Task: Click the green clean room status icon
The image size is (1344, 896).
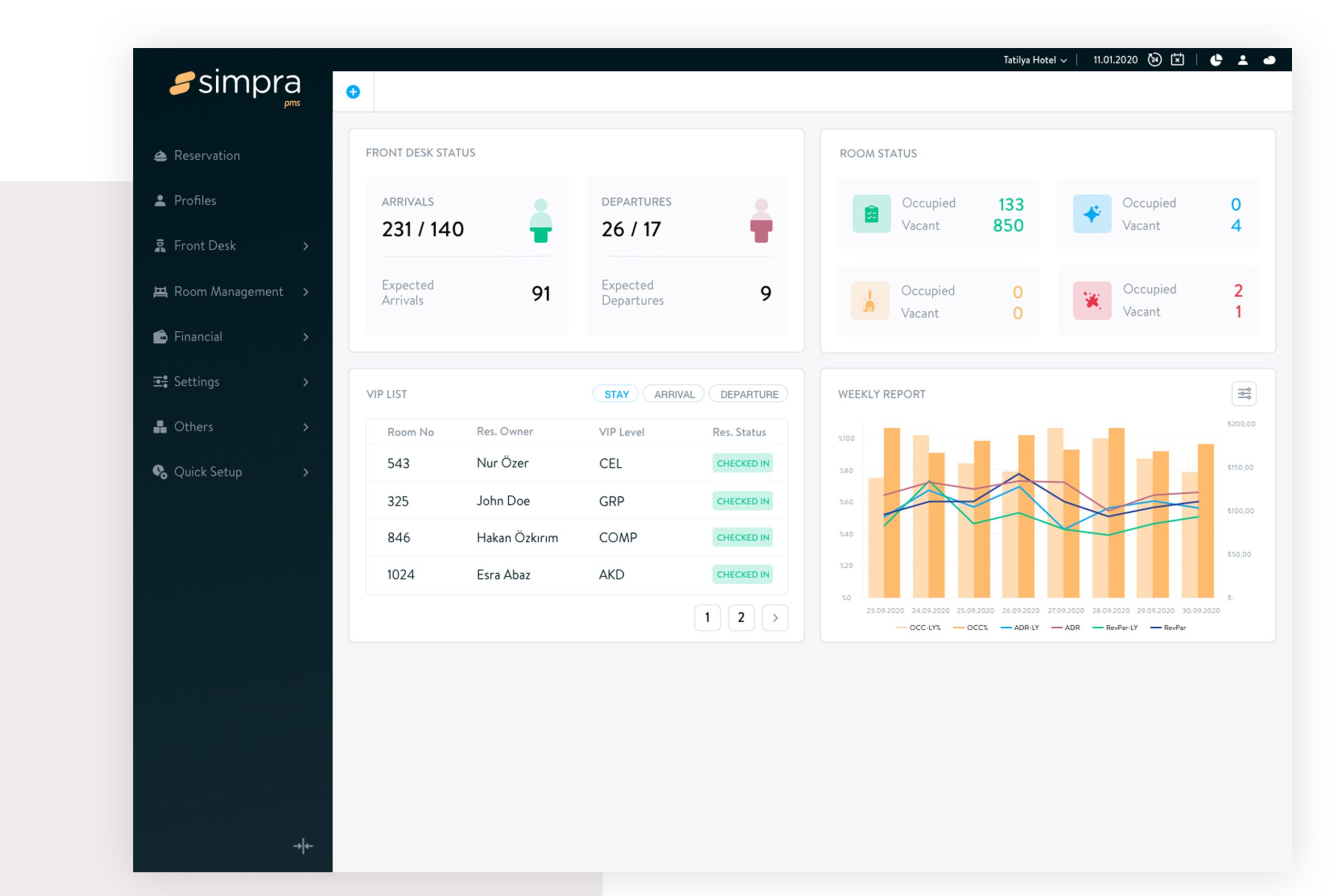Action: click(x=871, y=214)
